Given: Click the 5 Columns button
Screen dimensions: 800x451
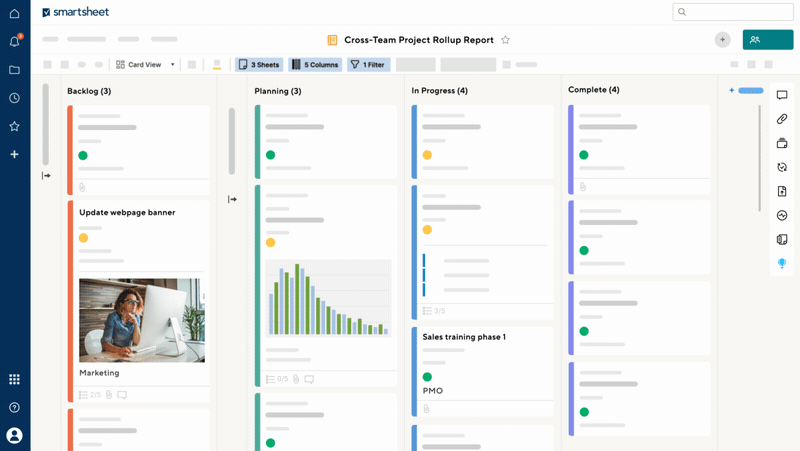Looking at the screenshot, I should (315, 65).
